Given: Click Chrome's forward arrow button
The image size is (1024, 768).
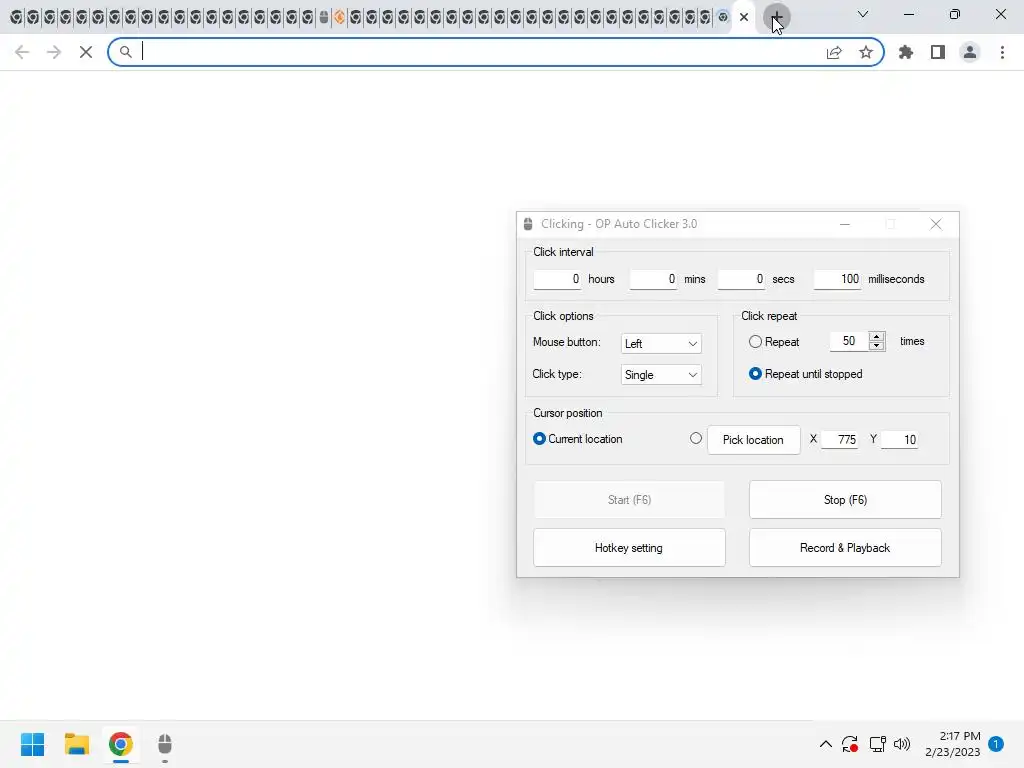Looking at the screenshot, I should [x=54, y=52].
